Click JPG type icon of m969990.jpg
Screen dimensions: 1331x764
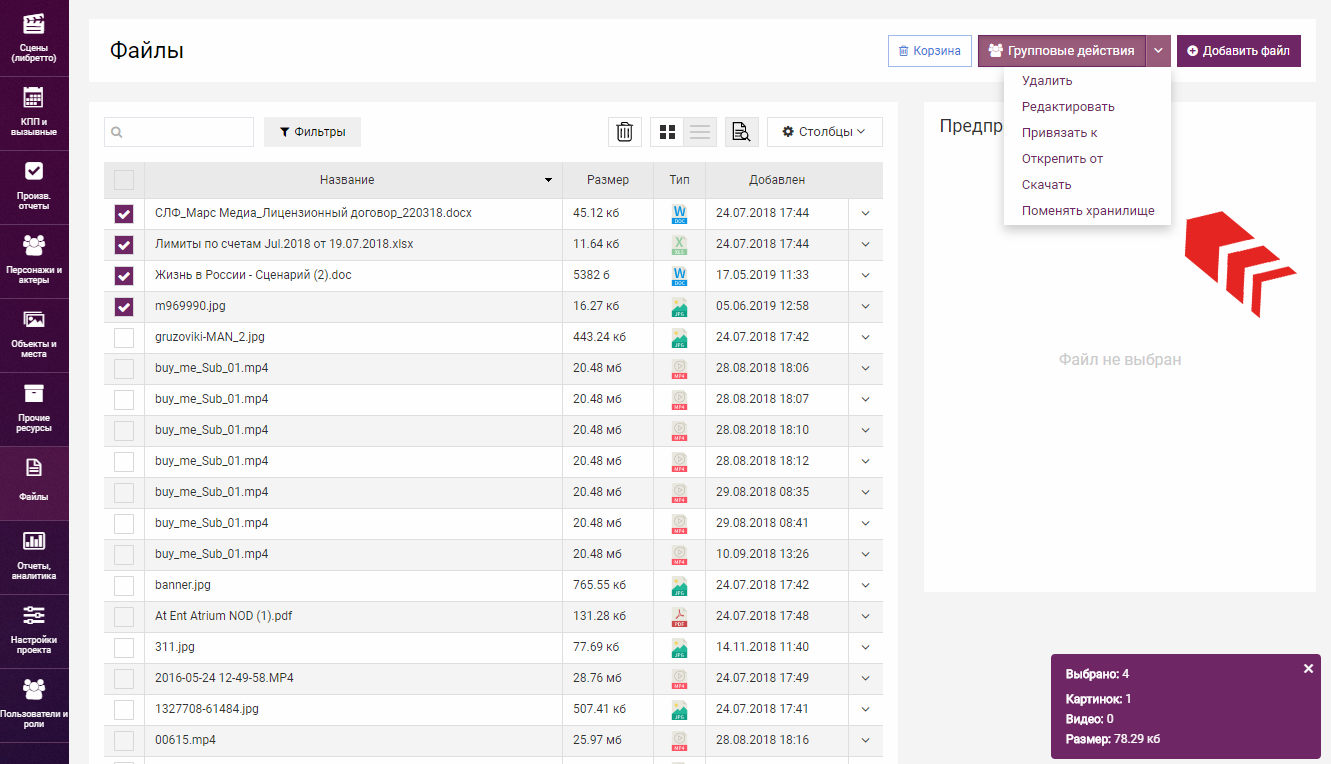click(x=679, y=306)
